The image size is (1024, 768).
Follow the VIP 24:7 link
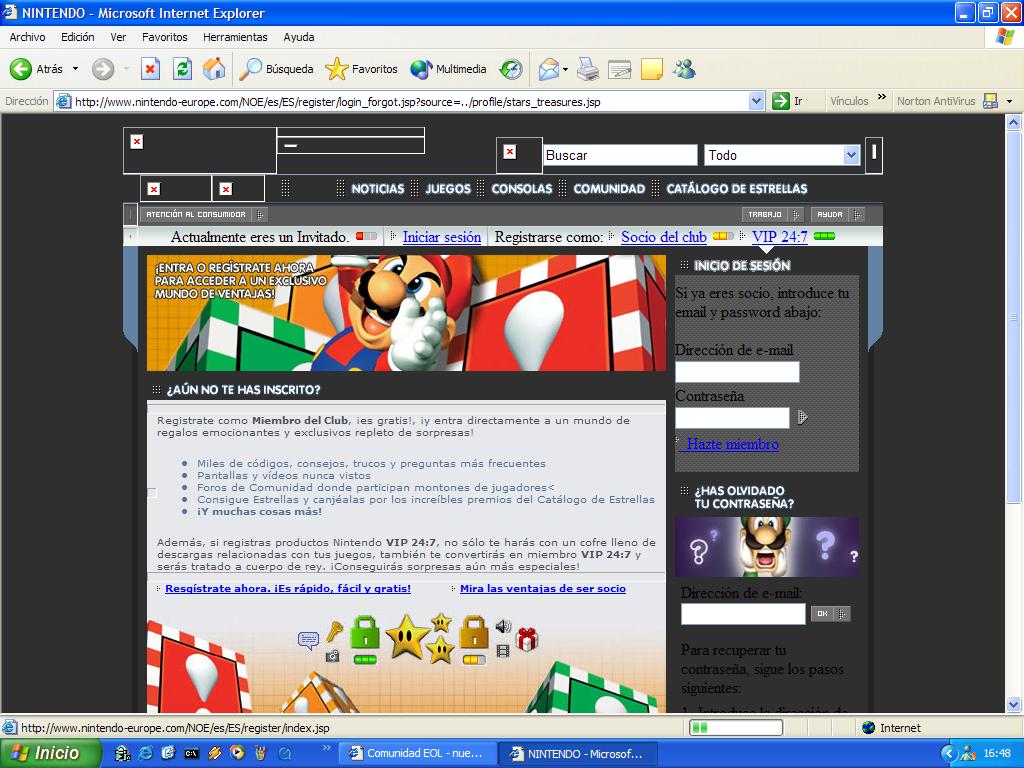click(x=780, y=237)
